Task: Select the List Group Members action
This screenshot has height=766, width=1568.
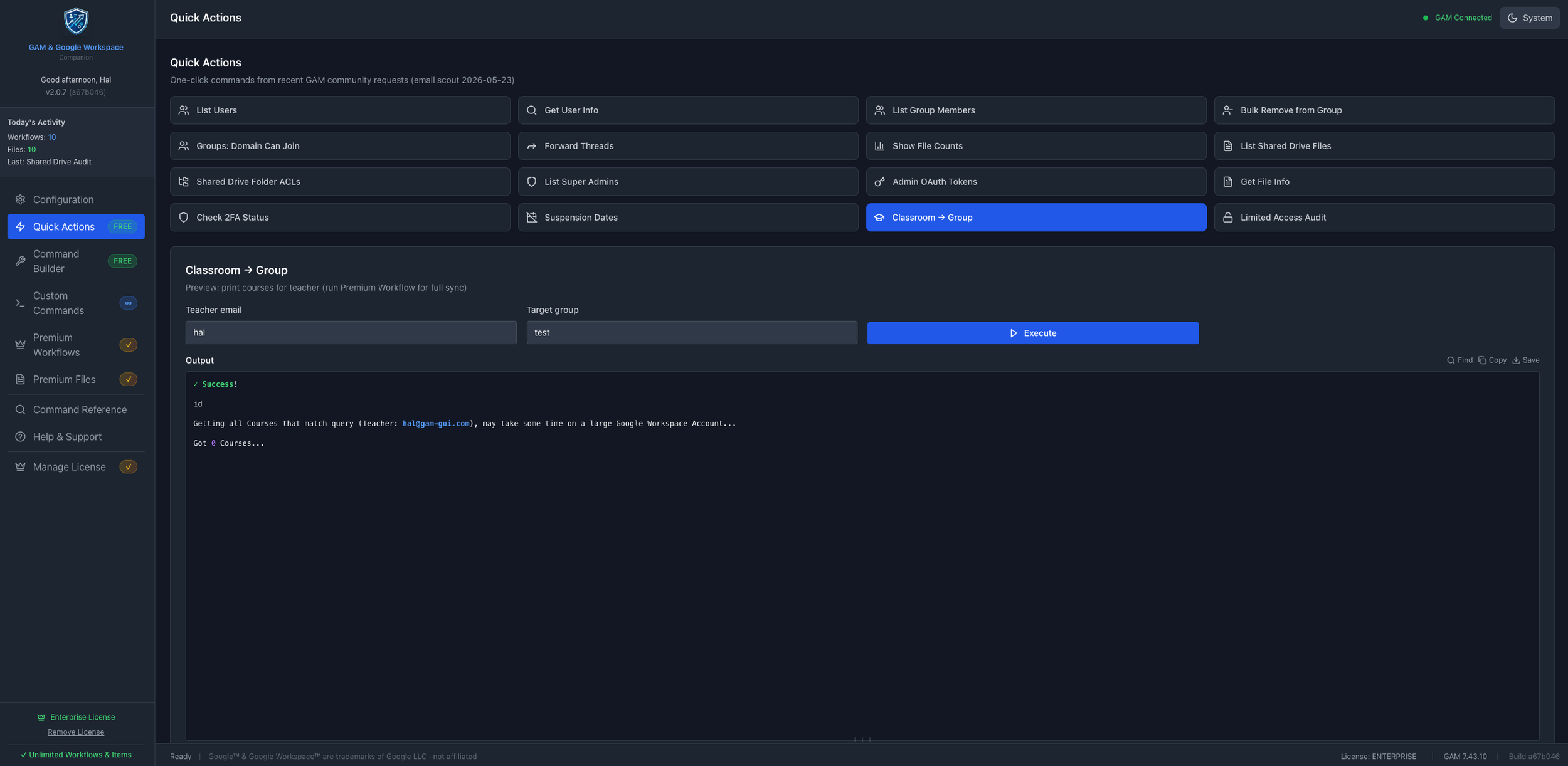Action: pyautogui.click(x=1036, y=110)
